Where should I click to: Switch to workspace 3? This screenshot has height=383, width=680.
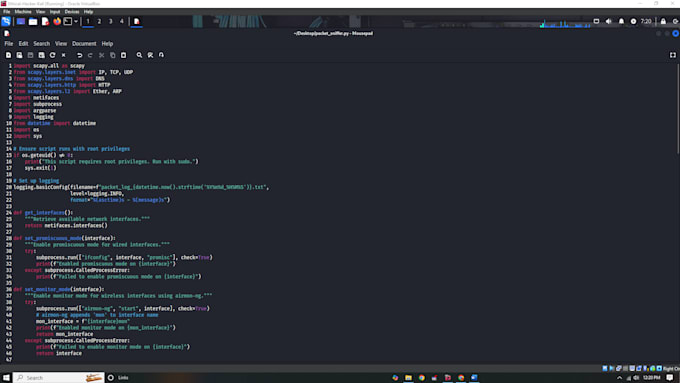110,21
